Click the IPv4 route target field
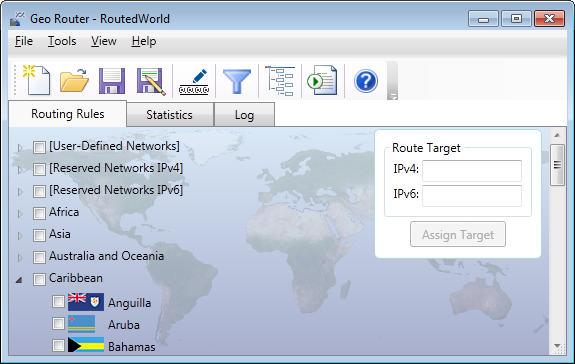The width and height of the screenshot is (575, 364). pyautogui.click(x=472, y=171)
